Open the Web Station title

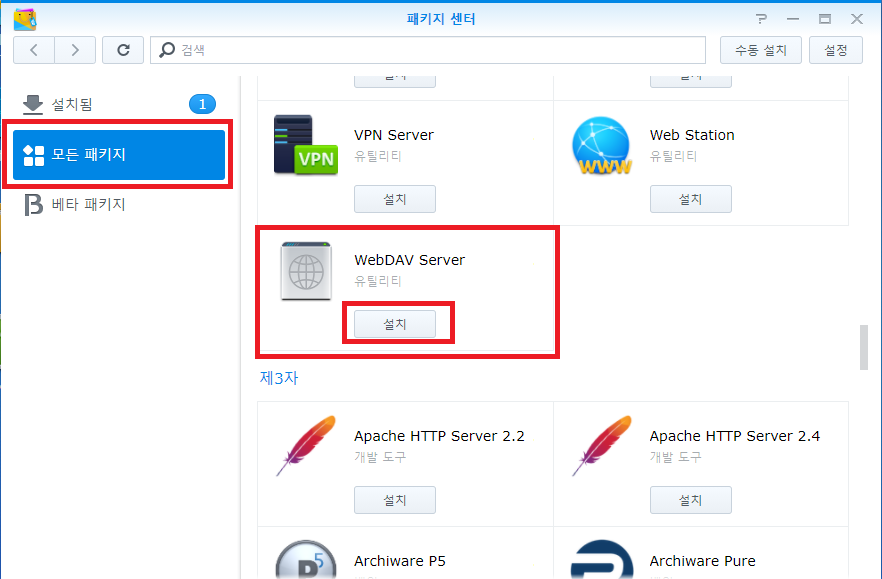(x=692, y=135)
